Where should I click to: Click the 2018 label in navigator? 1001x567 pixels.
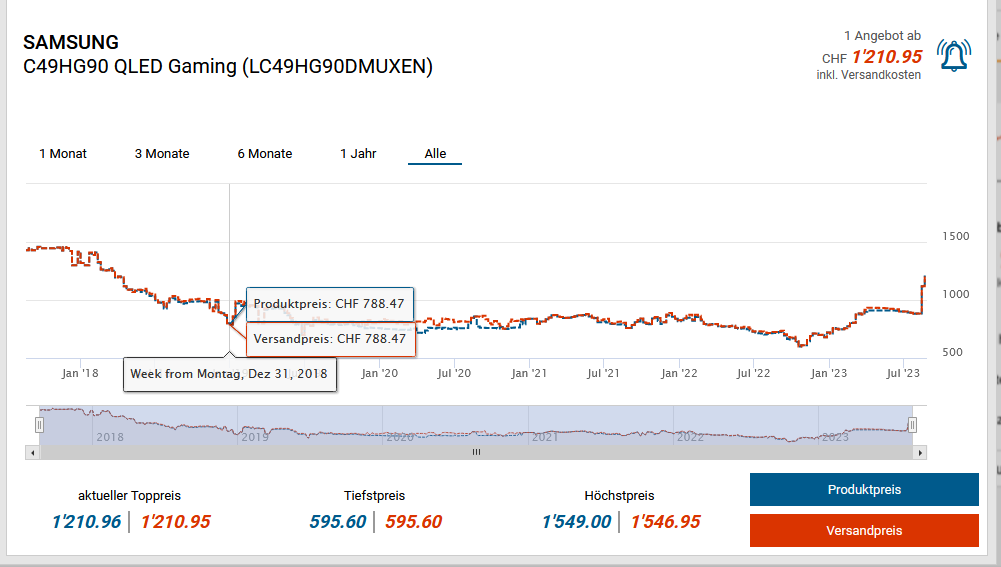pyautogui.click(x=110, y=437)
